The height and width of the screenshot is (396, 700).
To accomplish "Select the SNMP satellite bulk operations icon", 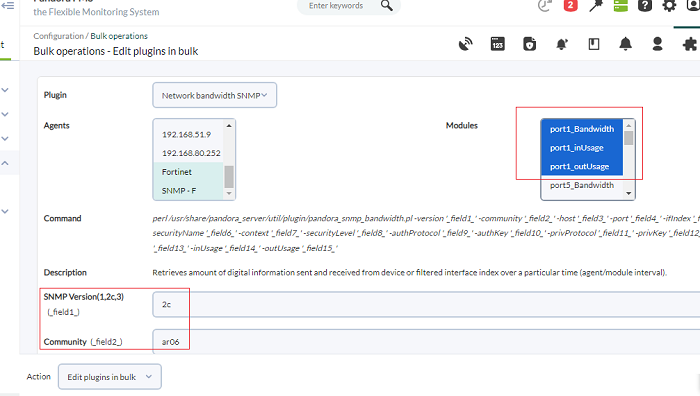I will [466, 44].
